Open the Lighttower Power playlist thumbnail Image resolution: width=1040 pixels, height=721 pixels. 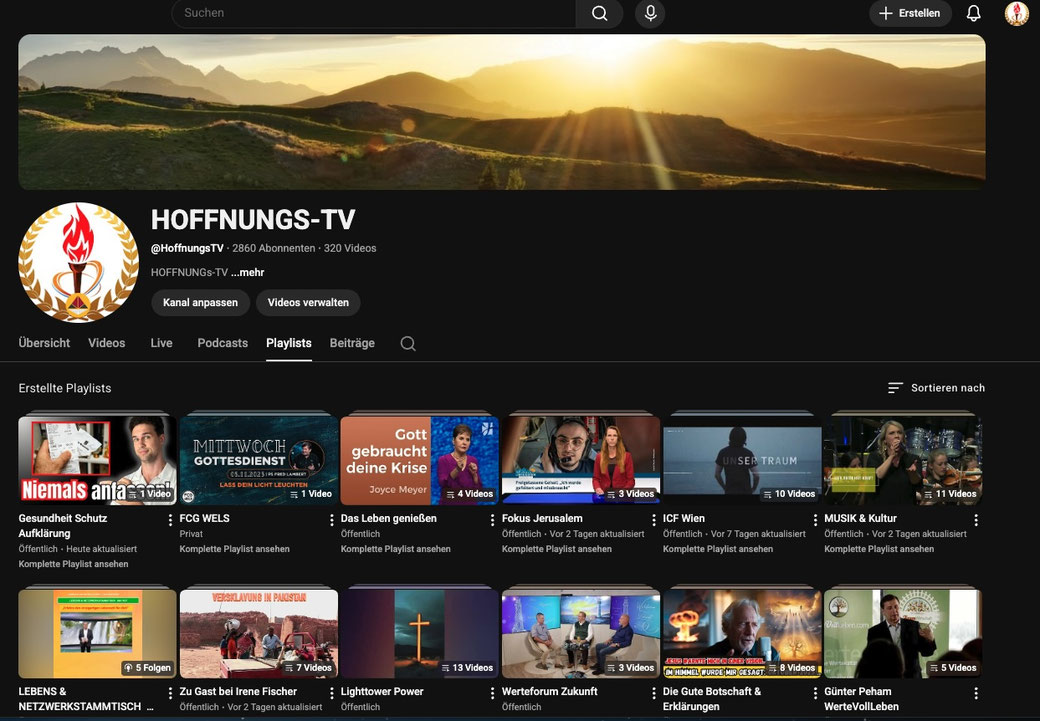419,634
